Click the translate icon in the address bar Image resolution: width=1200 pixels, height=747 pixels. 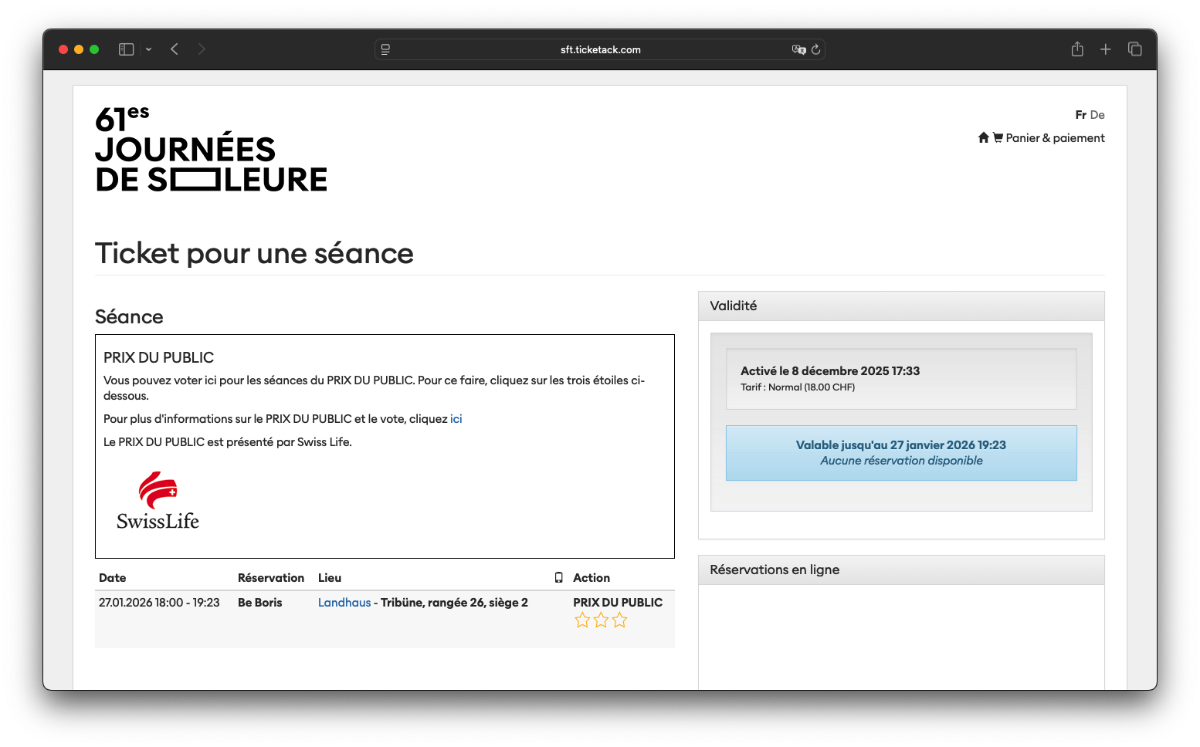click(797, 48)
